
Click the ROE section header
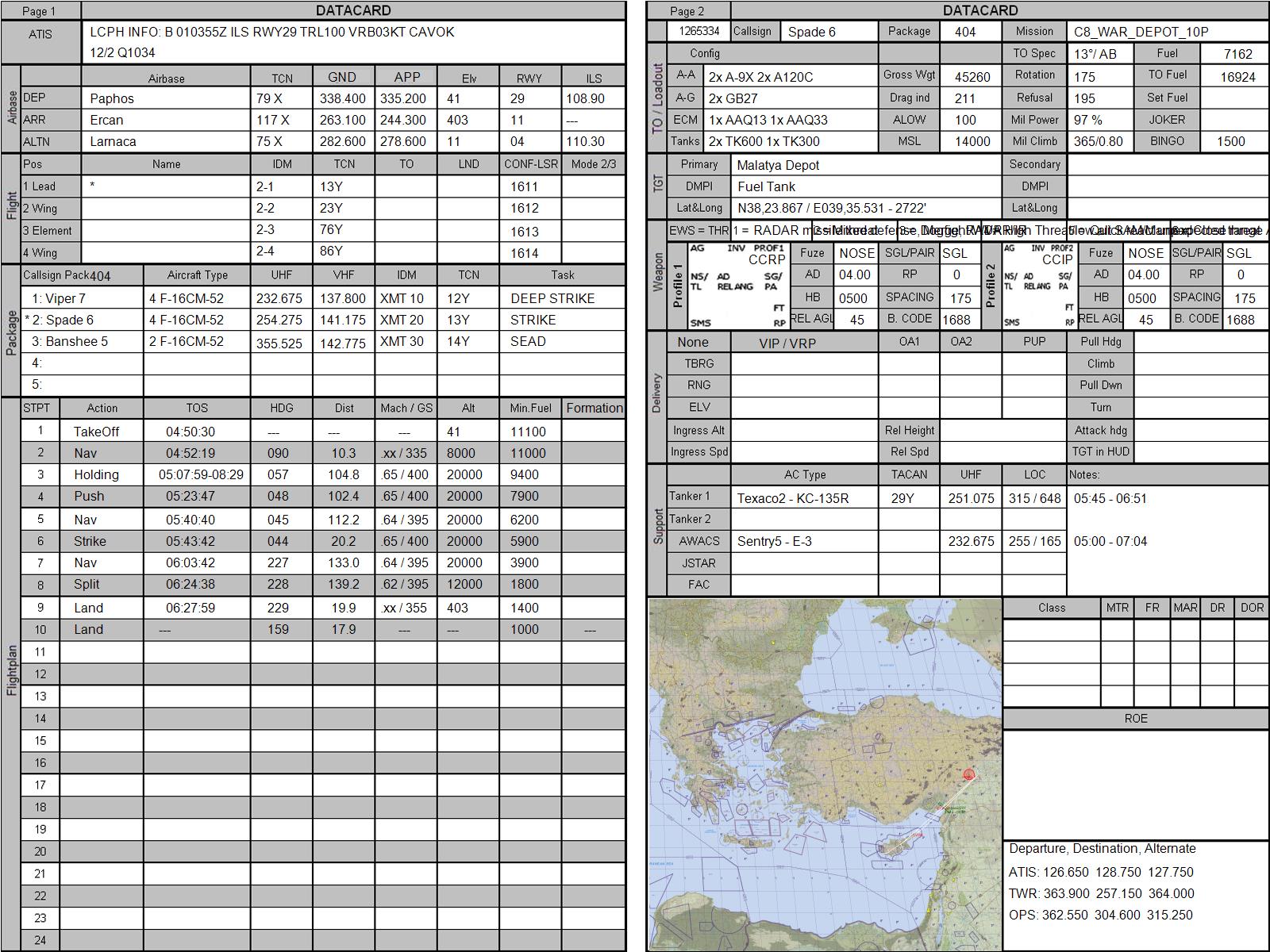pyautogui.click(x=1135, y=719)
